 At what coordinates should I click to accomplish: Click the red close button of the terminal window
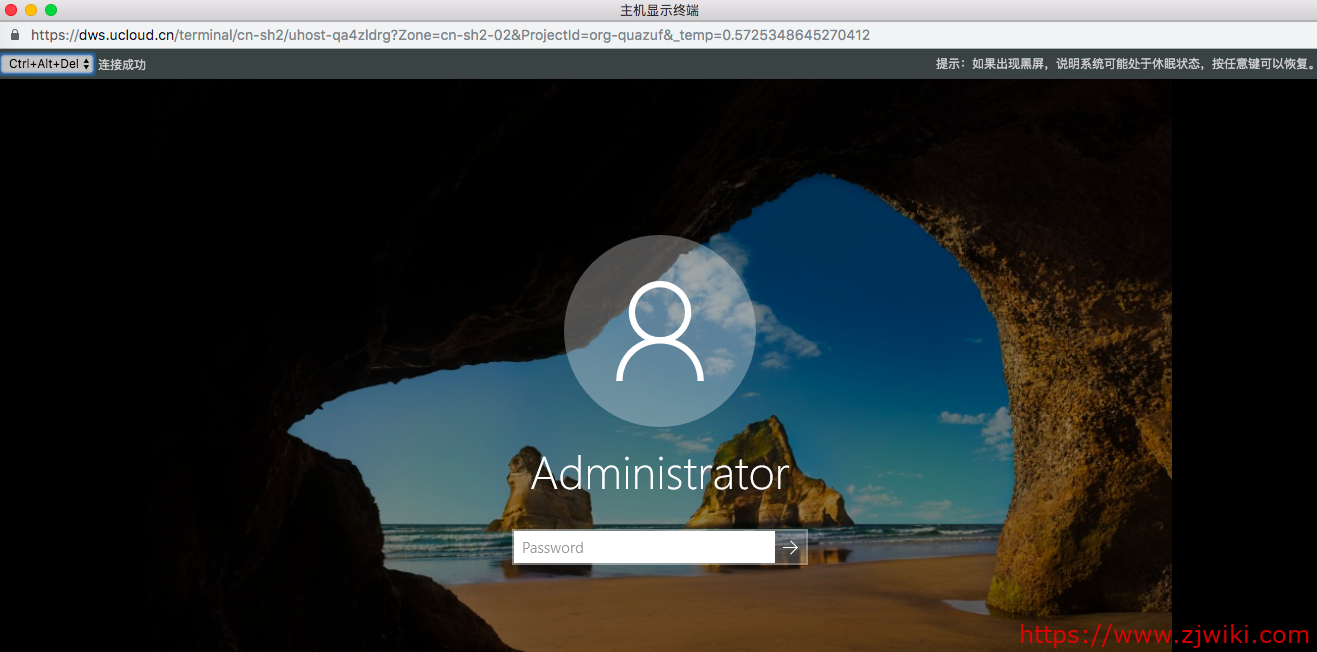[x=10, y=10]
